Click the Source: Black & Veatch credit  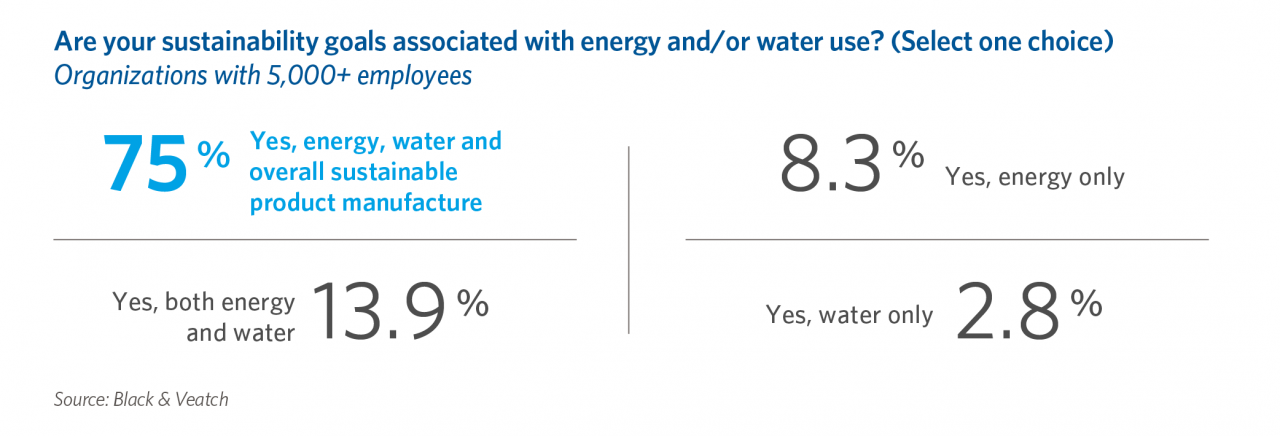pos(141,399)
